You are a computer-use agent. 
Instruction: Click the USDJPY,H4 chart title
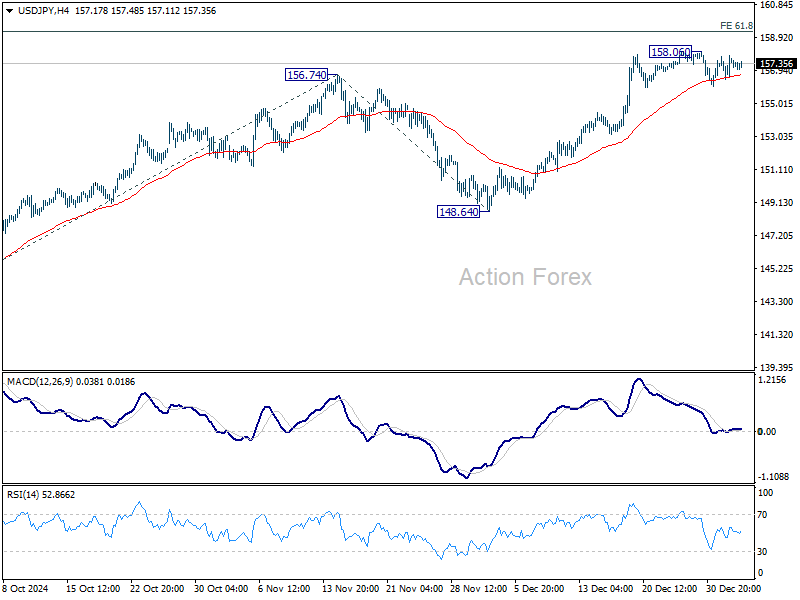43,11
